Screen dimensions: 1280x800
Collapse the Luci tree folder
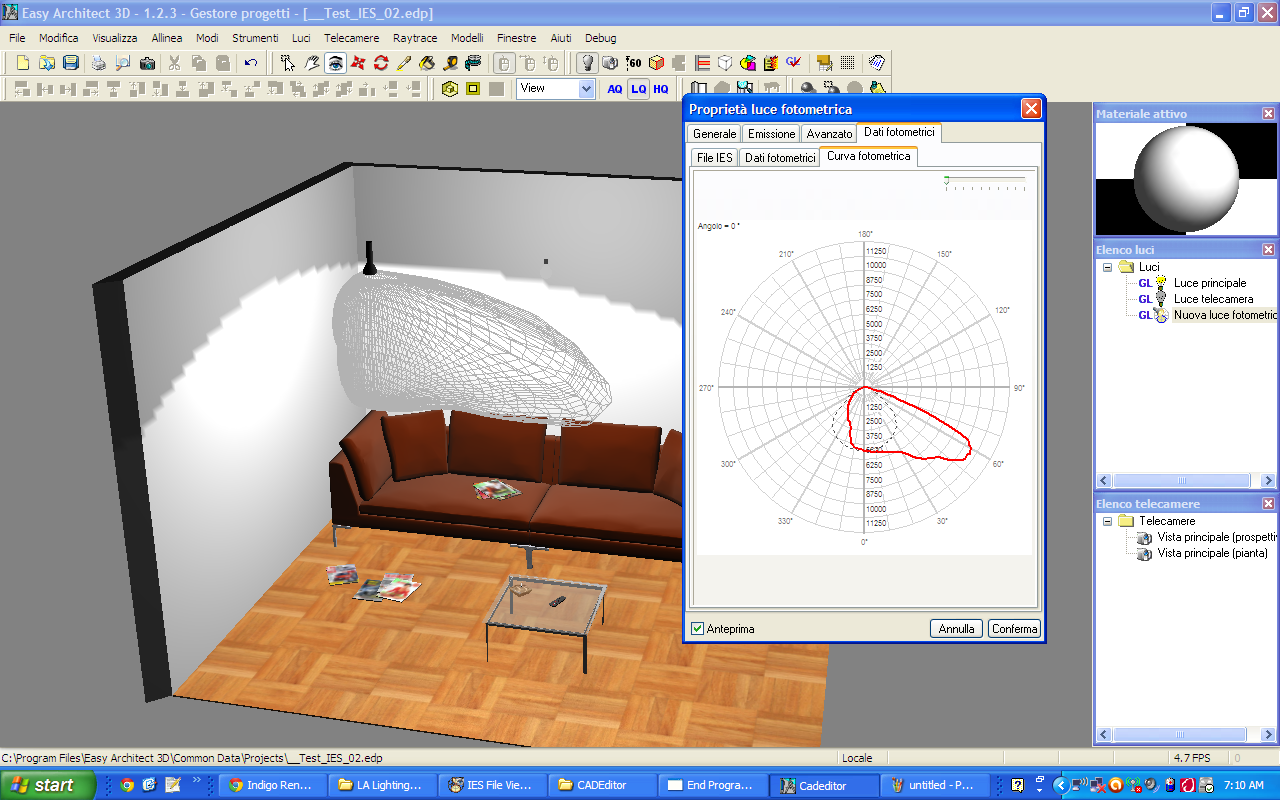tap(1108, 267)
